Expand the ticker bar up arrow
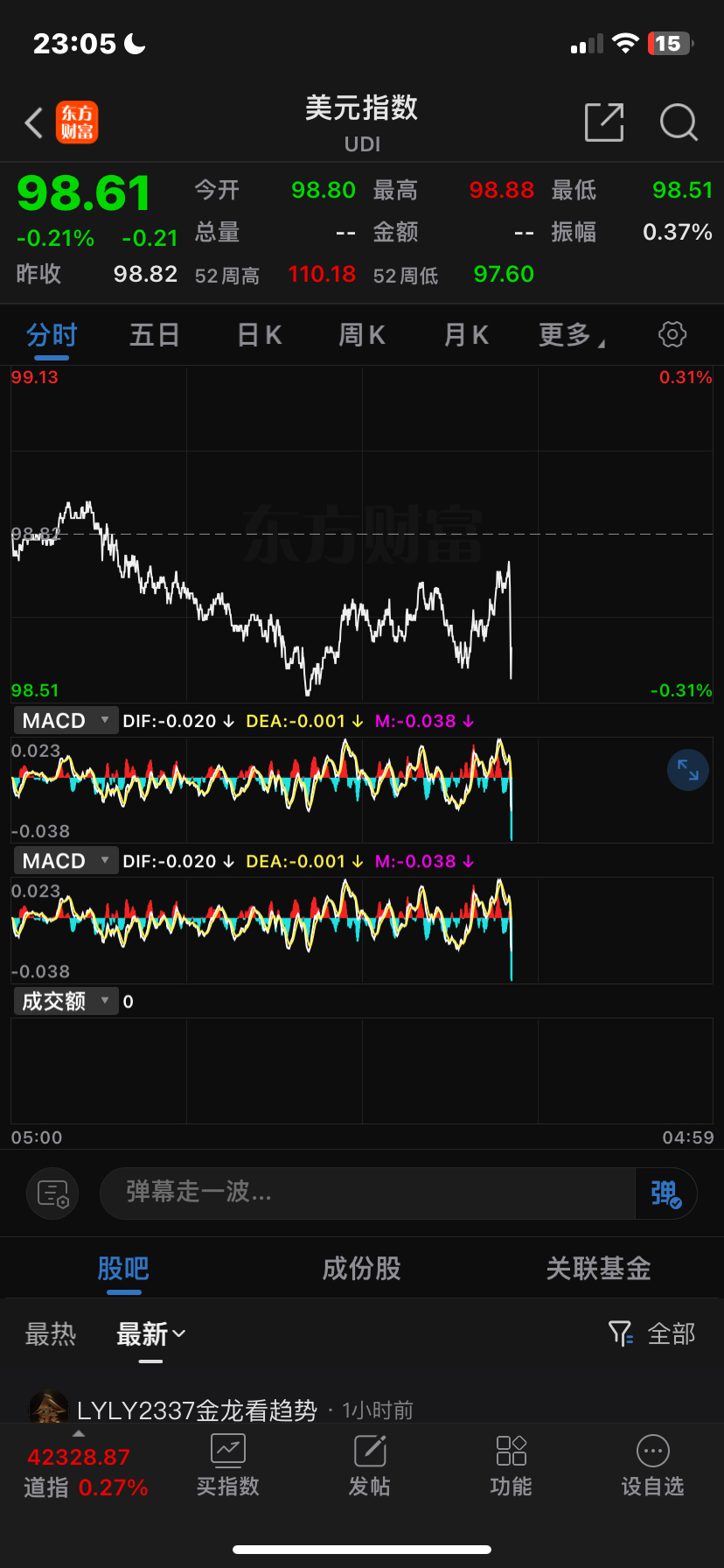The image size is (724, 1568). 79,1433
